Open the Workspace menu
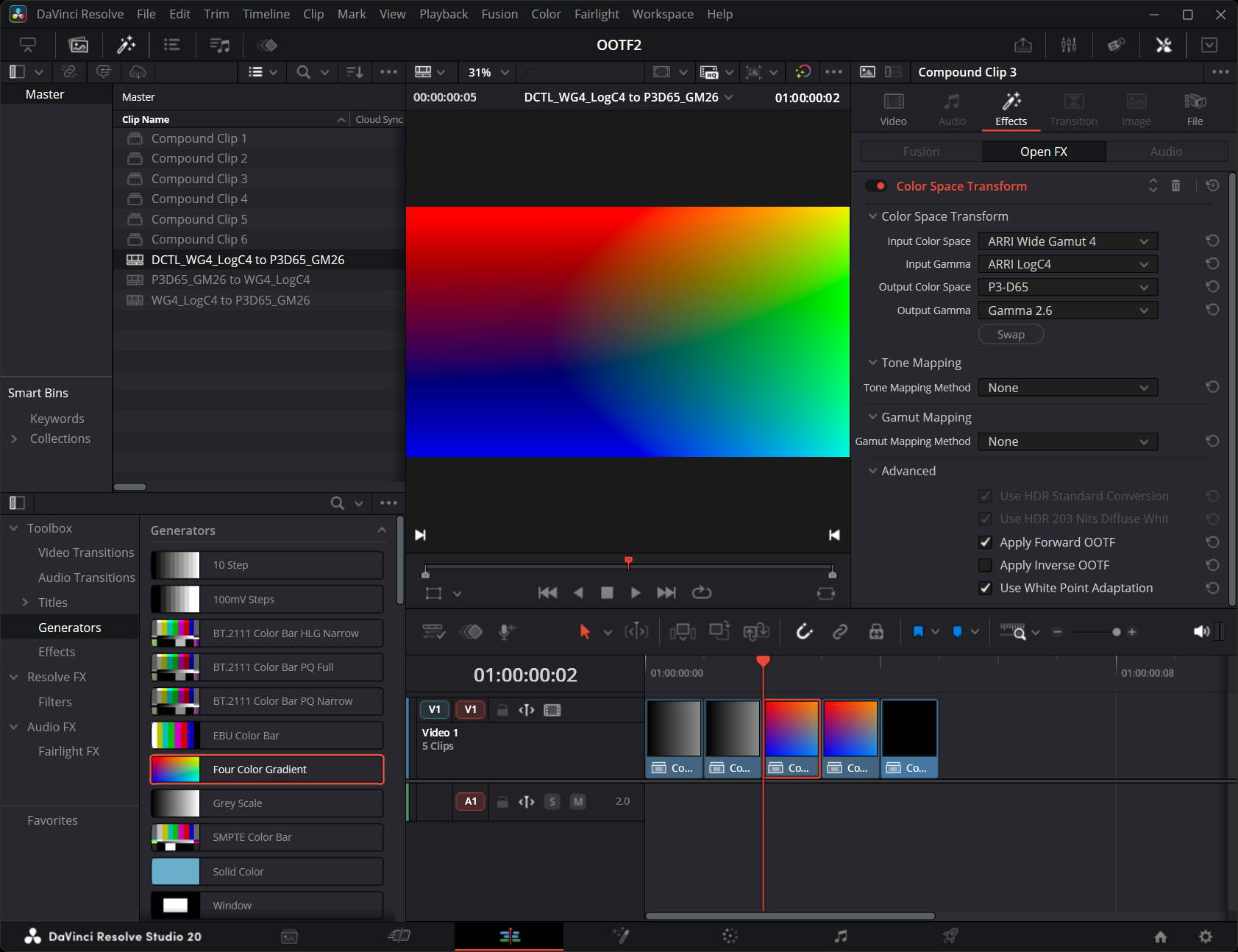Screen dimensions: 1238x952 point(663,14)
